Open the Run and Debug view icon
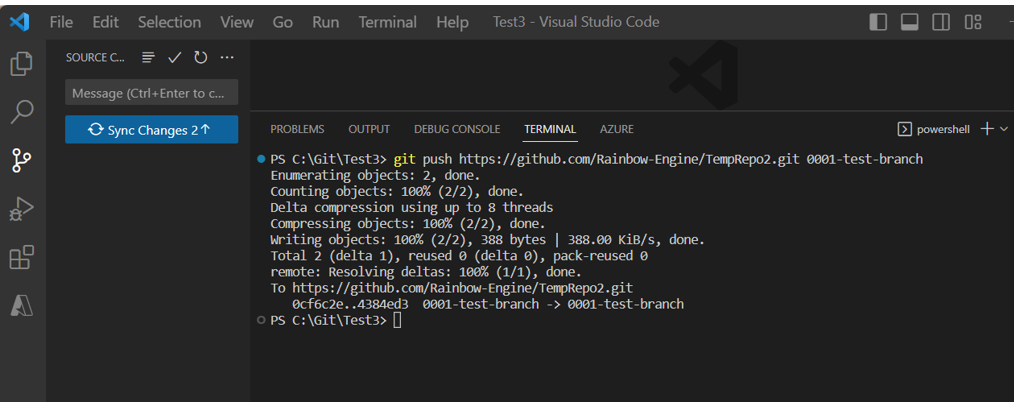This screenshot has width=1014, height=402. (x=21, y=209)
